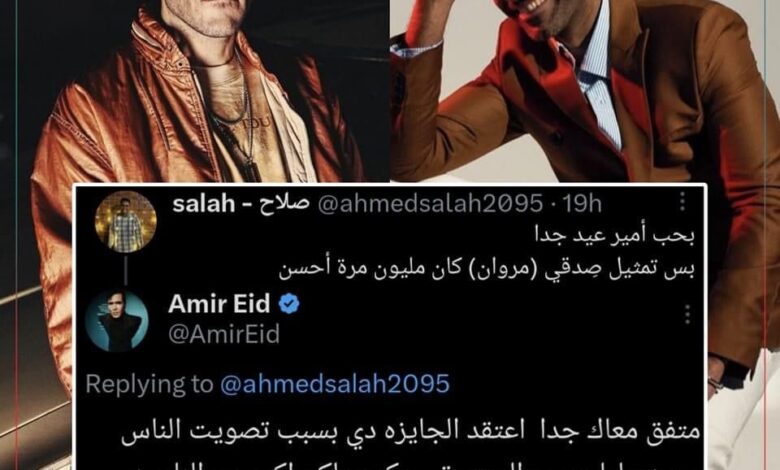Open the Amir Eid display name

pyautogui.click(x=219, y=303)
